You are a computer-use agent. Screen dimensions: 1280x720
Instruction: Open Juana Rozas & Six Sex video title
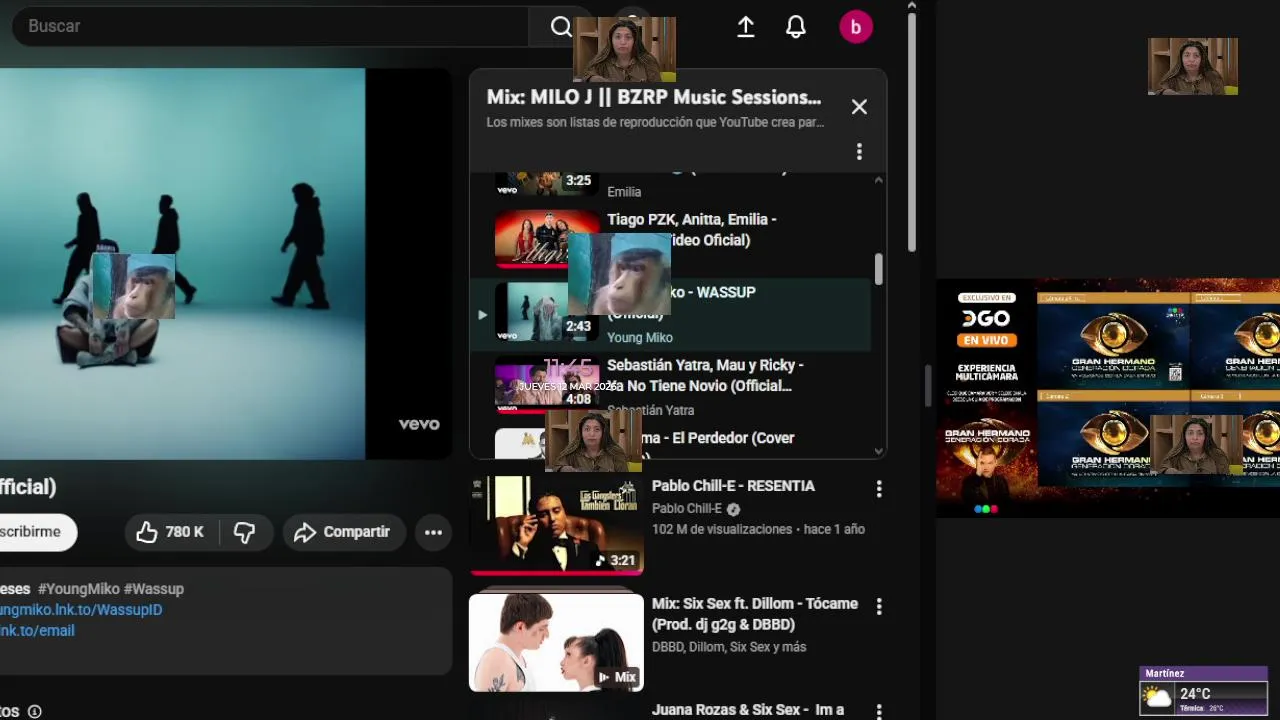coord(748,710)
